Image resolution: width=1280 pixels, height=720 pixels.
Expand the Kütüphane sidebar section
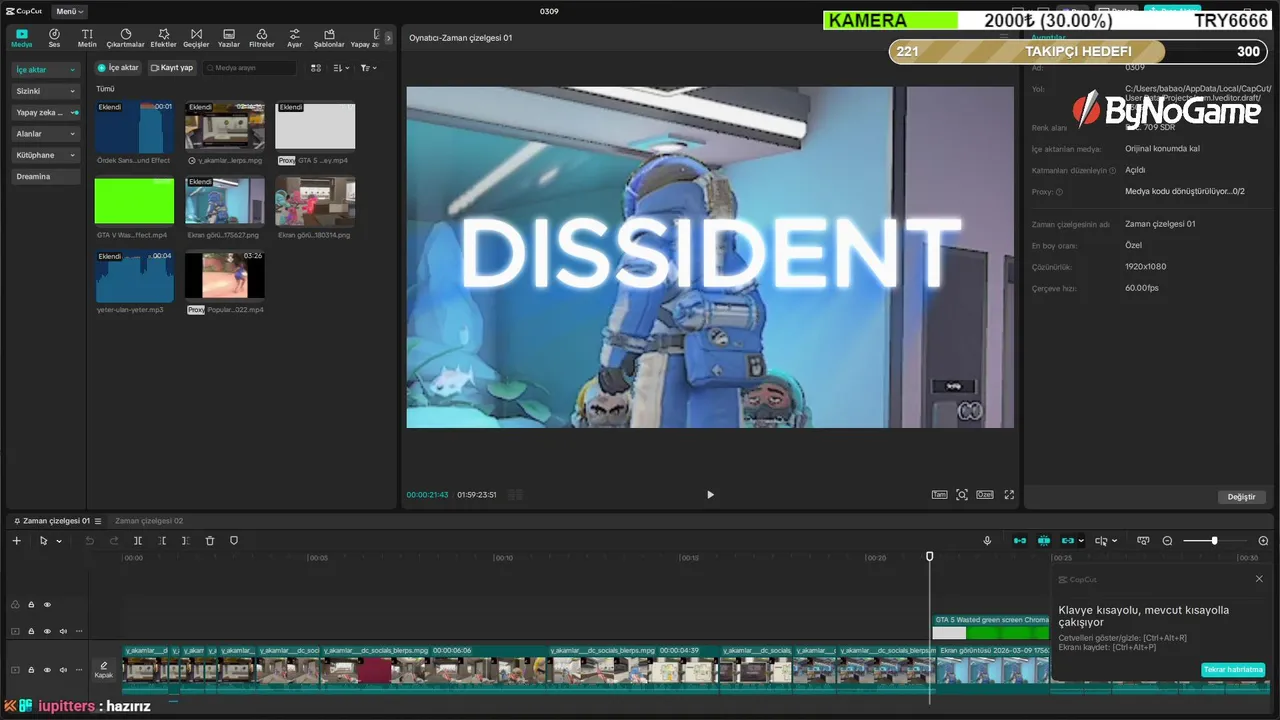[45, 155]
